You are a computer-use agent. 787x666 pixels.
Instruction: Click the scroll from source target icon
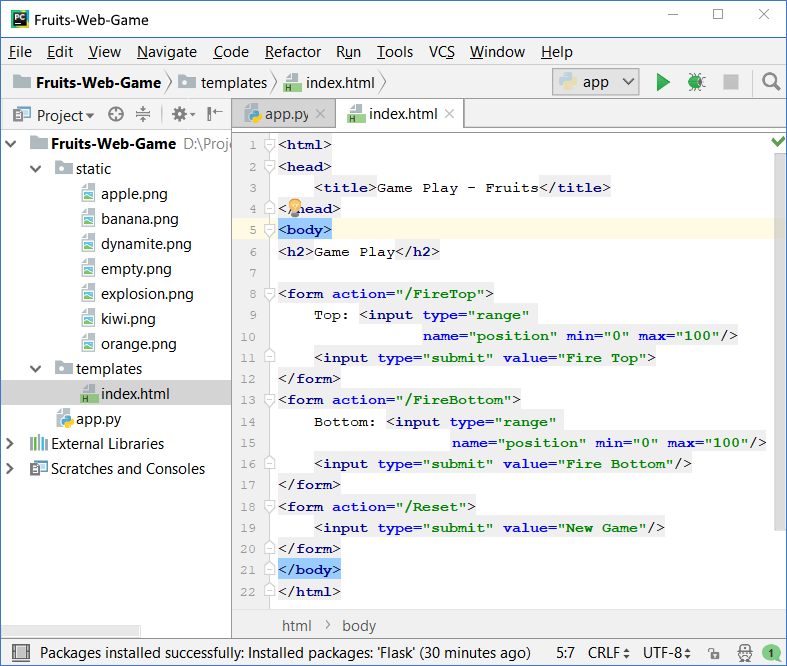click(x=116, y=115)
